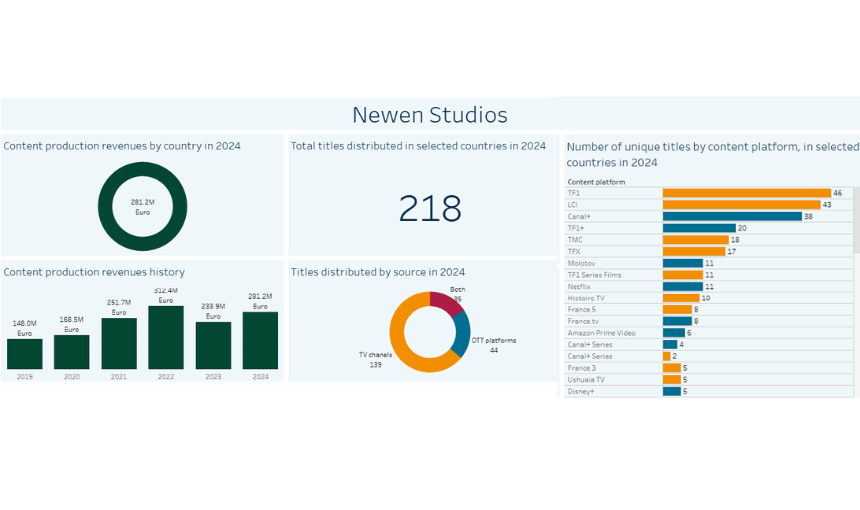This screenshot has width=860, height=510.
Task: Select the 2019 revenue bar
Action: coord(25,354)
